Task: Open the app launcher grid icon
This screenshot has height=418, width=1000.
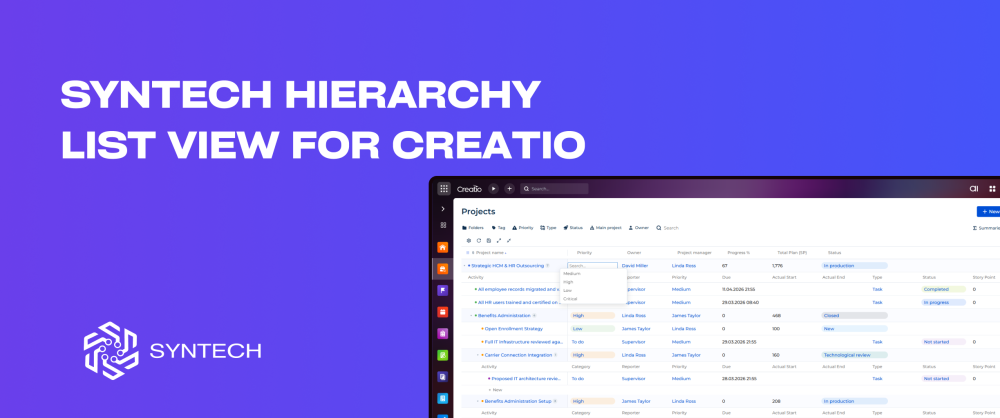Action: pos(444,188)
